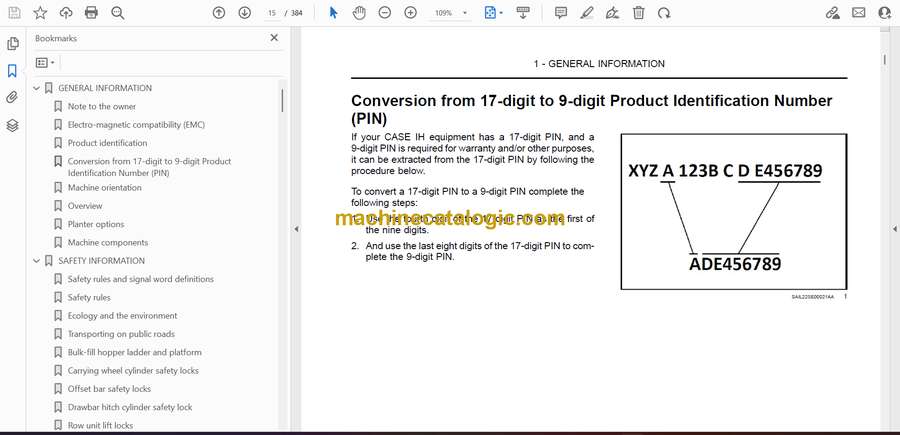Screen dimensions: 900x435
Task: Click the bookmarks panel scrollbar thumb
Action: pos(282,99)
